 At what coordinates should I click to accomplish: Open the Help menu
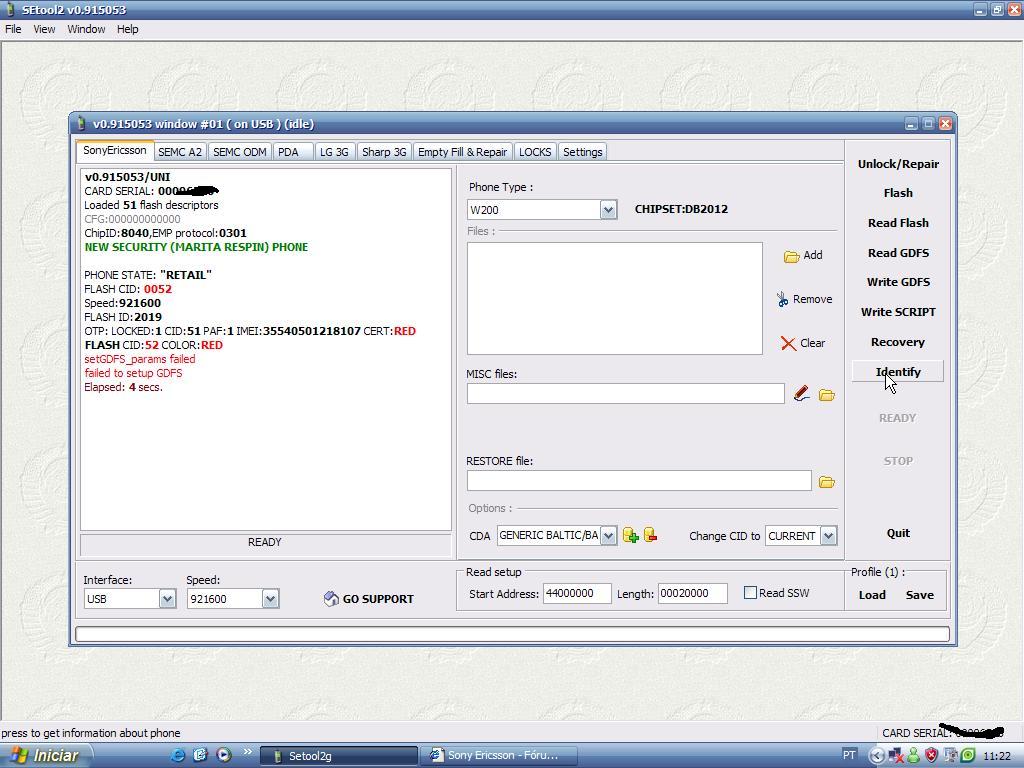127,29
